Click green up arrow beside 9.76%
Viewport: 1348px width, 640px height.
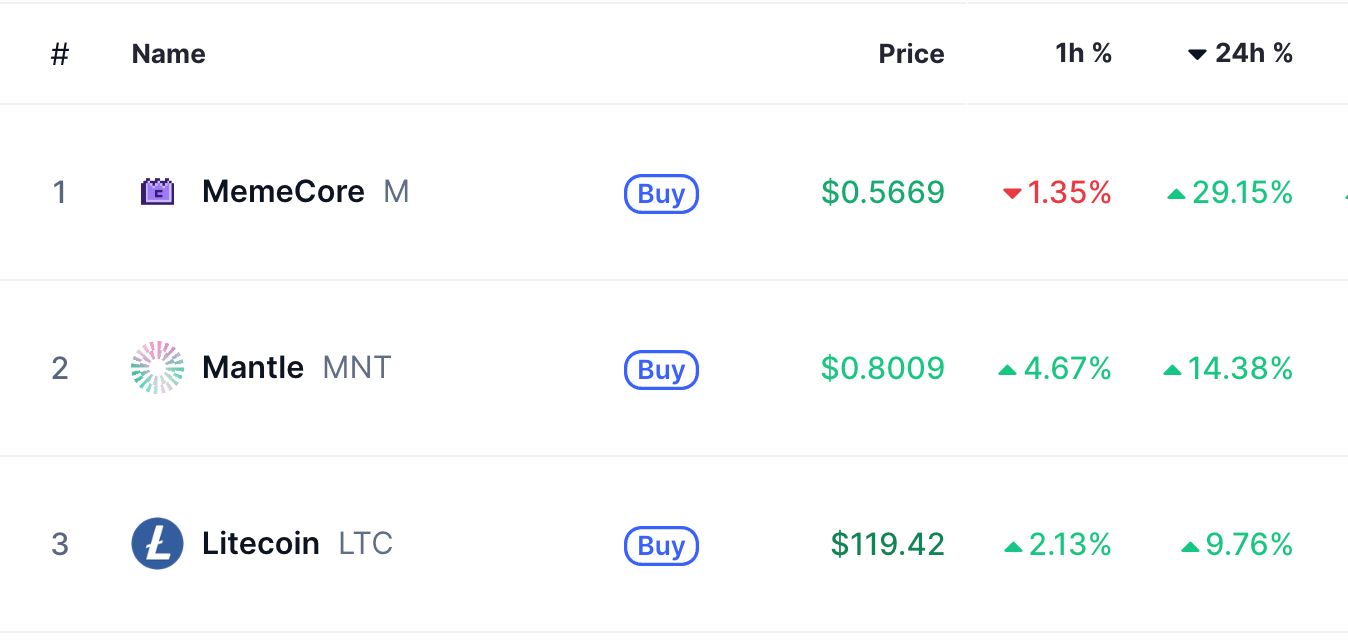(1190, 546)
